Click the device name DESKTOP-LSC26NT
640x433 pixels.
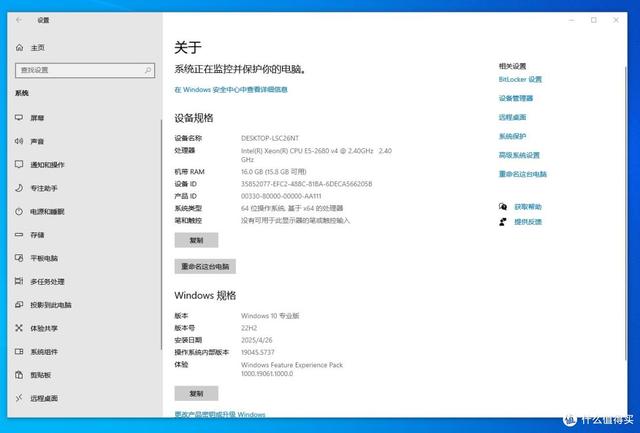pos(270,138)
